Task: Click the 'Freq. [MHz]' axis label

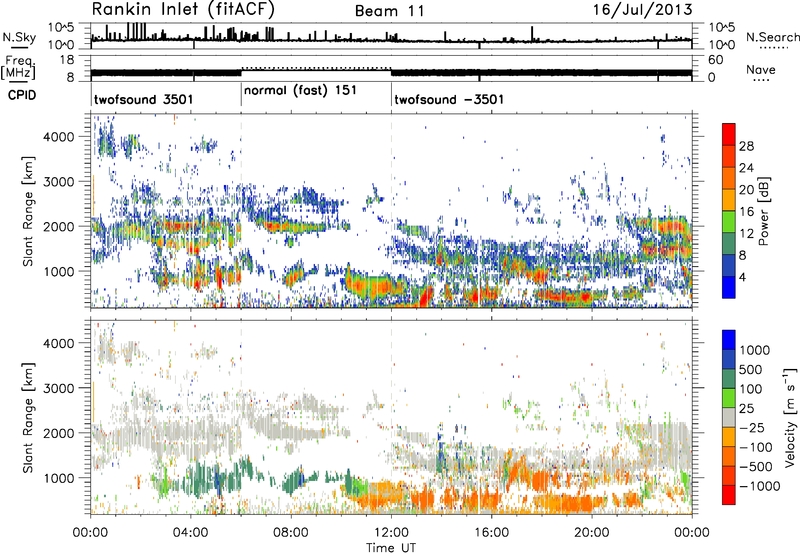Action: 18,67
